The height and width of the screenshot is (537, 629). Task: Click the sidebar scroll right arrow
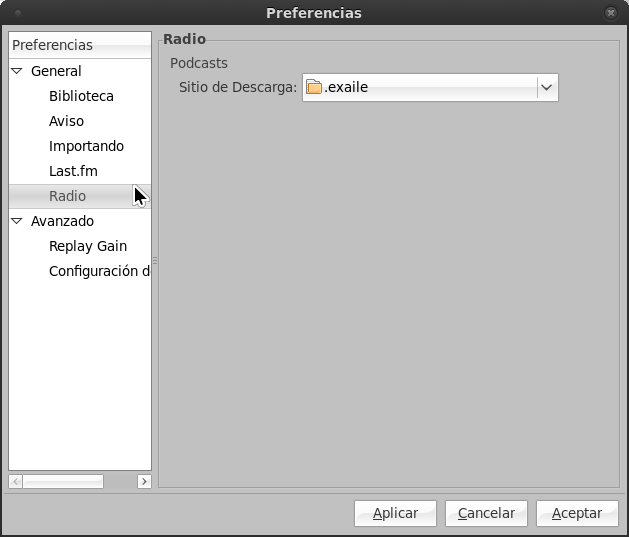pos(144,481)
